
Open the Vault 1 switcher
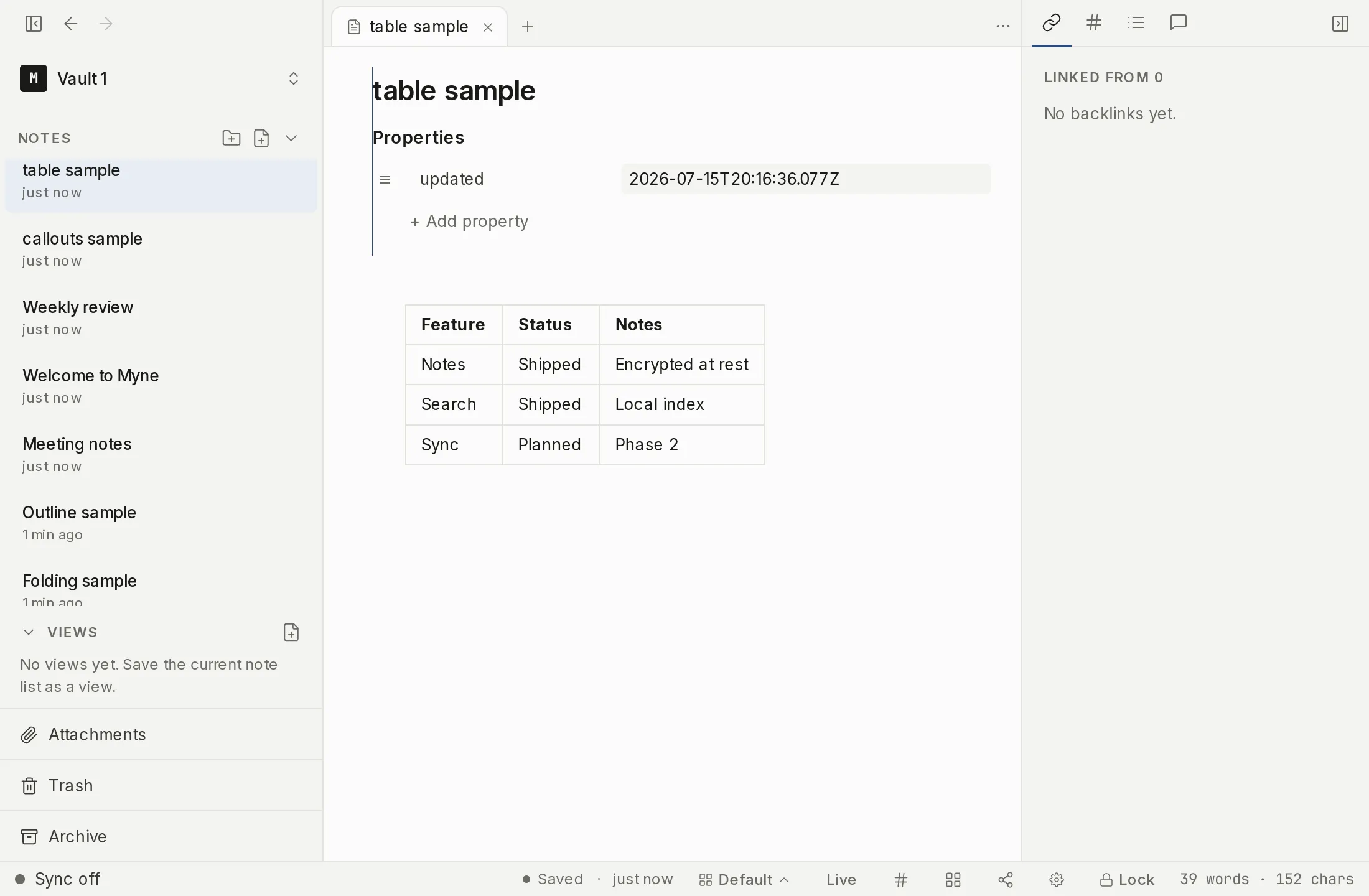[x=161, y=78]
